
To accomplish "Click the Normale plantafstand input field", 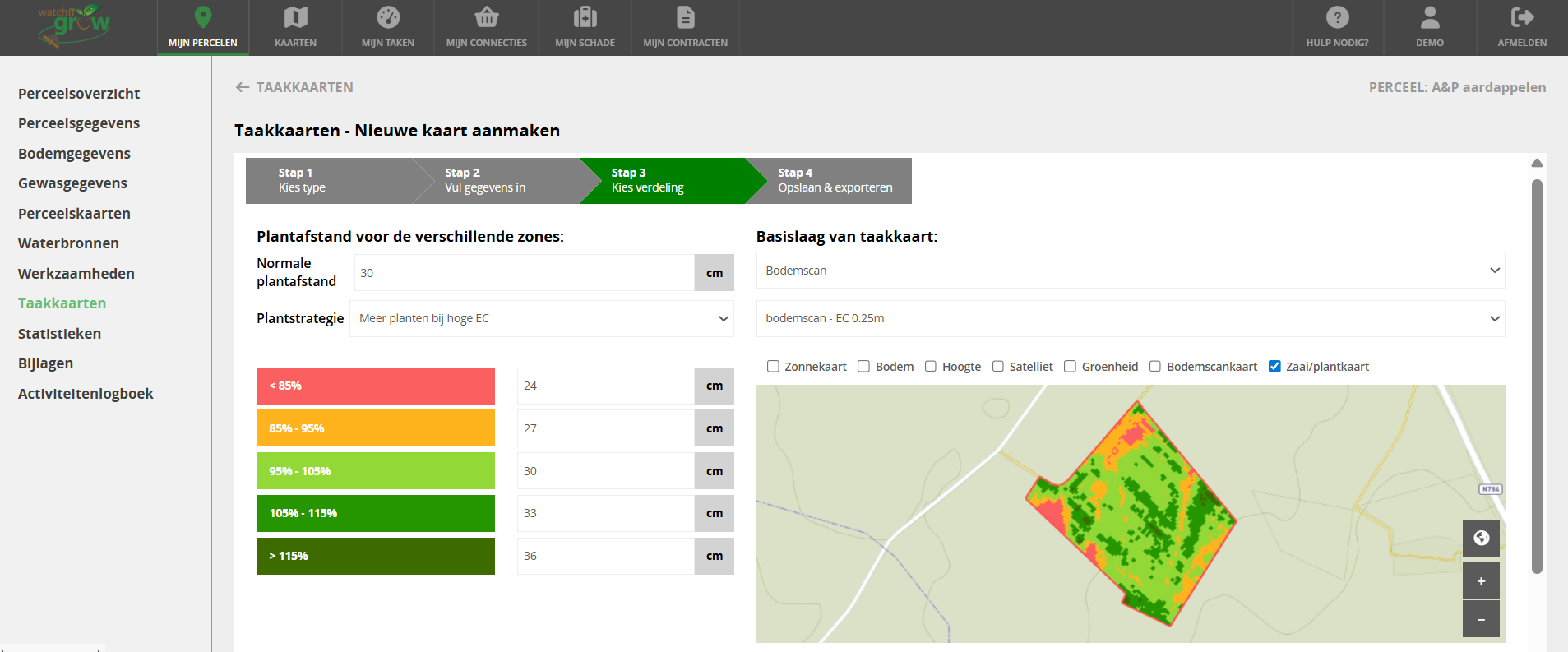I will 525,273.
